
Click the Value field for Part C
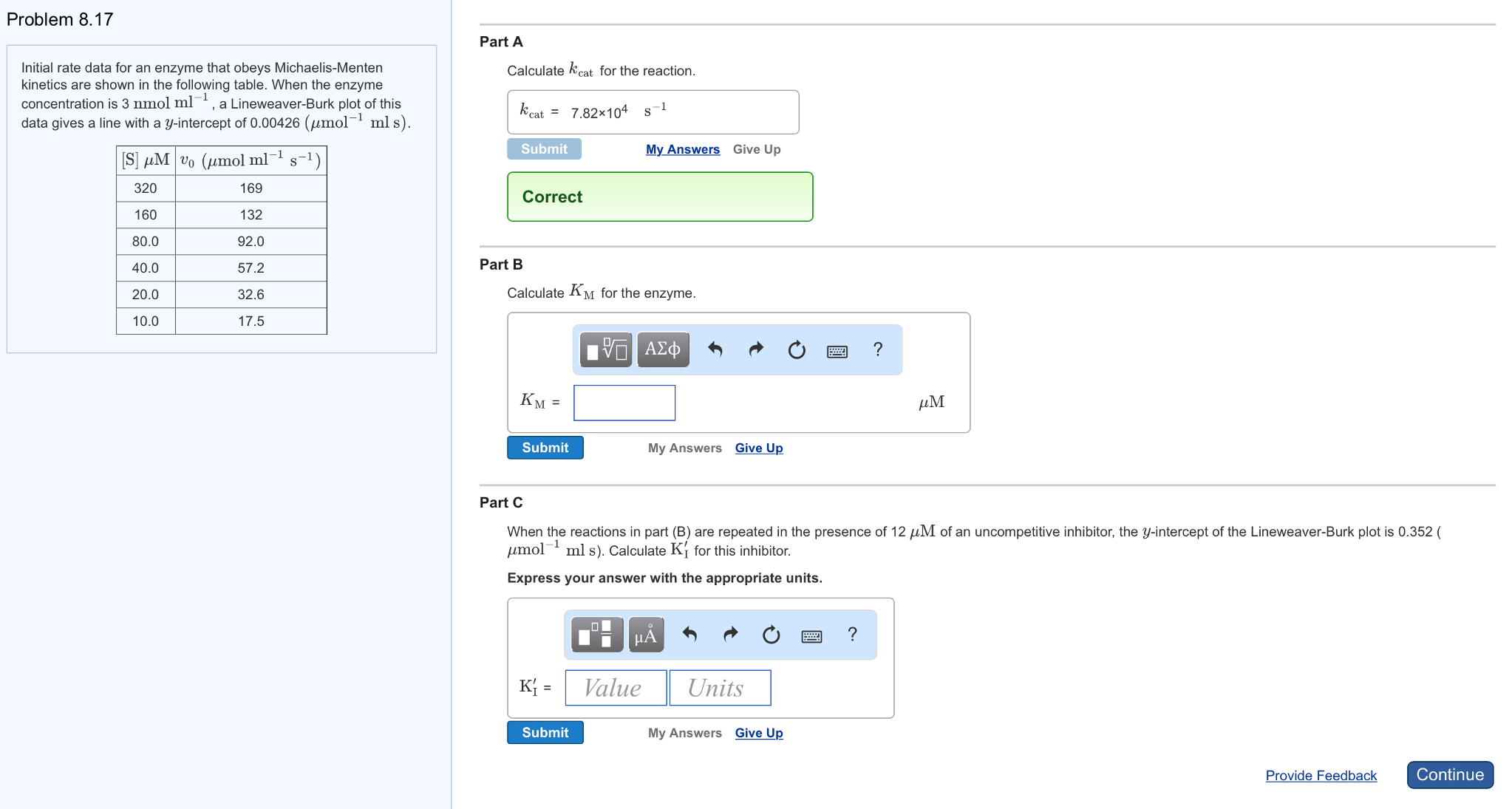coord(616,688)
